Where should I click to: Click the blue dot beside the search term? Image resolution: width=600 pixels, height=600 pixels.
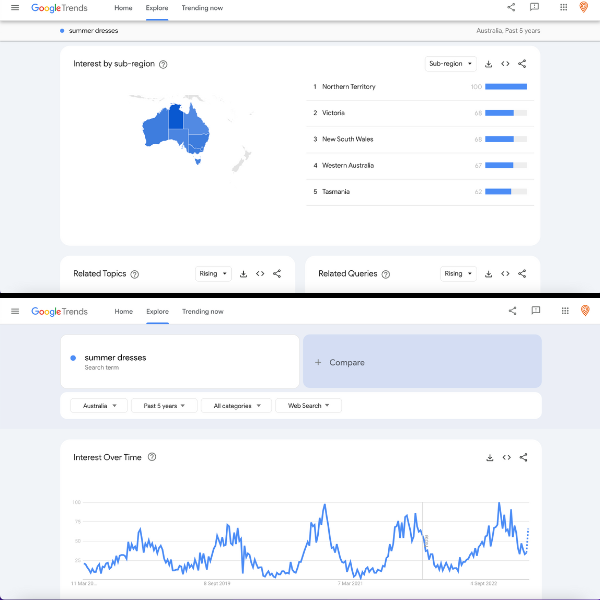pos(73,358)
